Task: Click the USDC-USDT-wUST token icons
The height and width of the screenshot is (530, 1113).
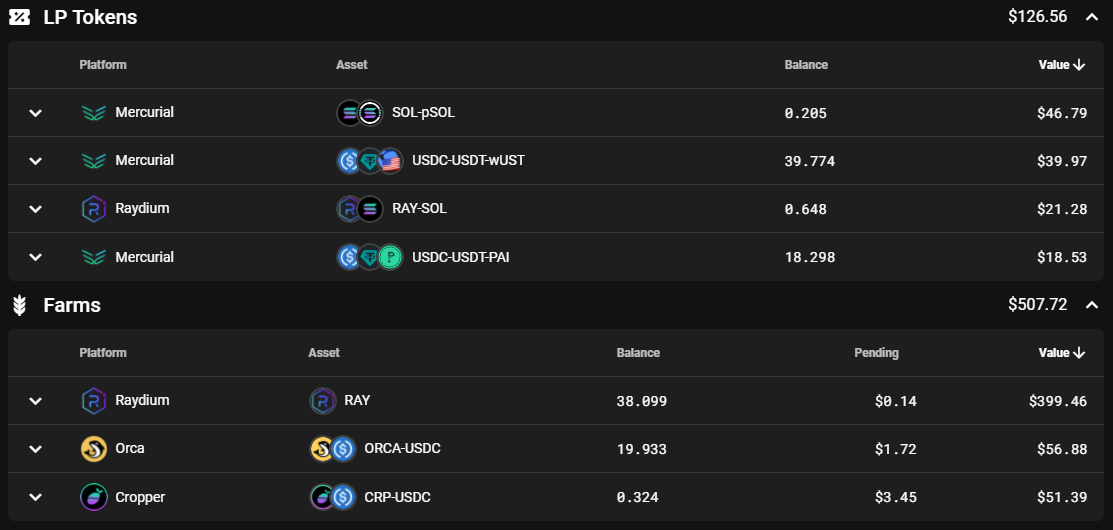Action: (x=369, y=161)
